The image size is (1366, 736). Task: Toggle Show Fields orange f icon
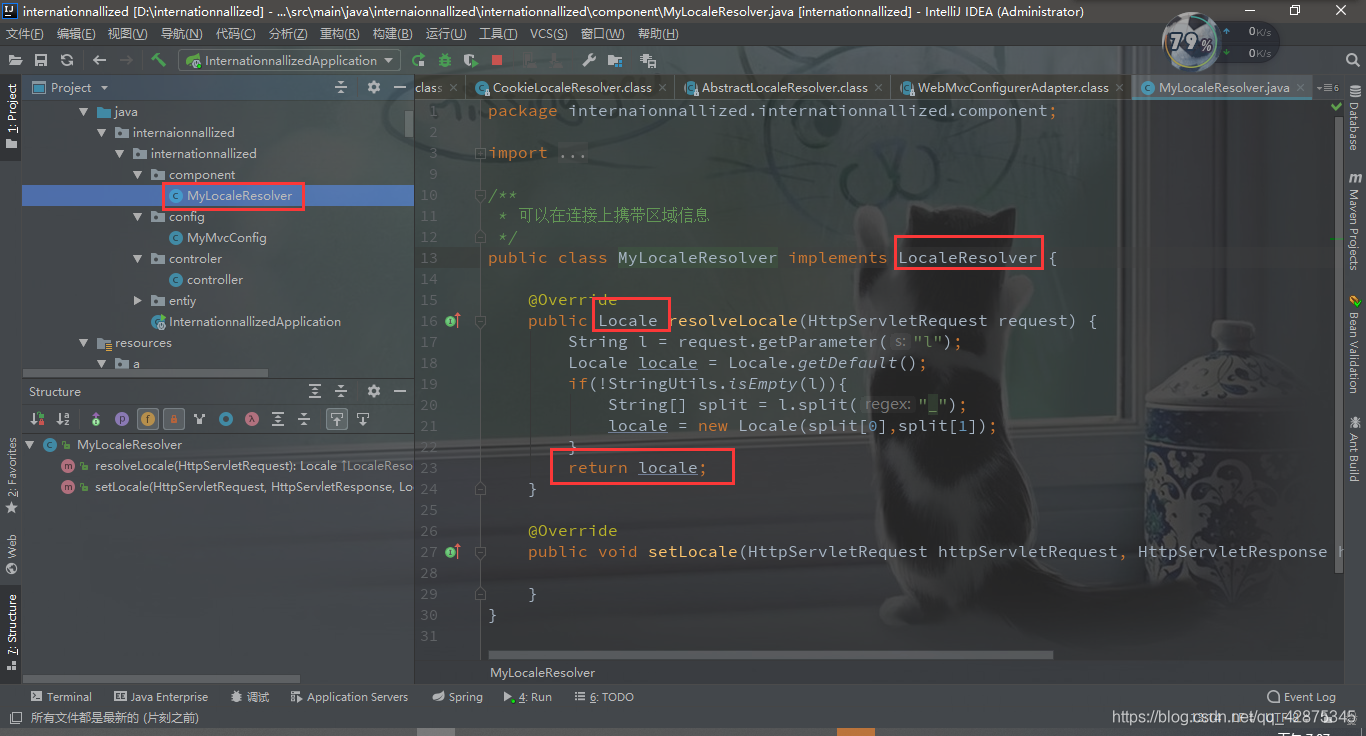[148, 419]
